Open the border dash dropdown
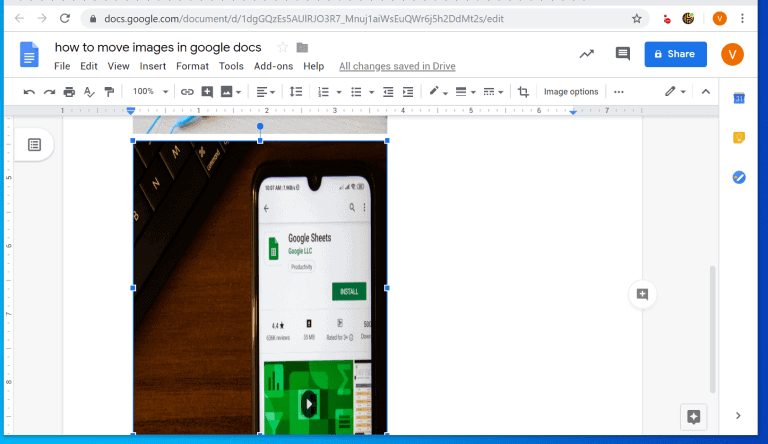Screen dimensions: 768x444 pos(493,92)
